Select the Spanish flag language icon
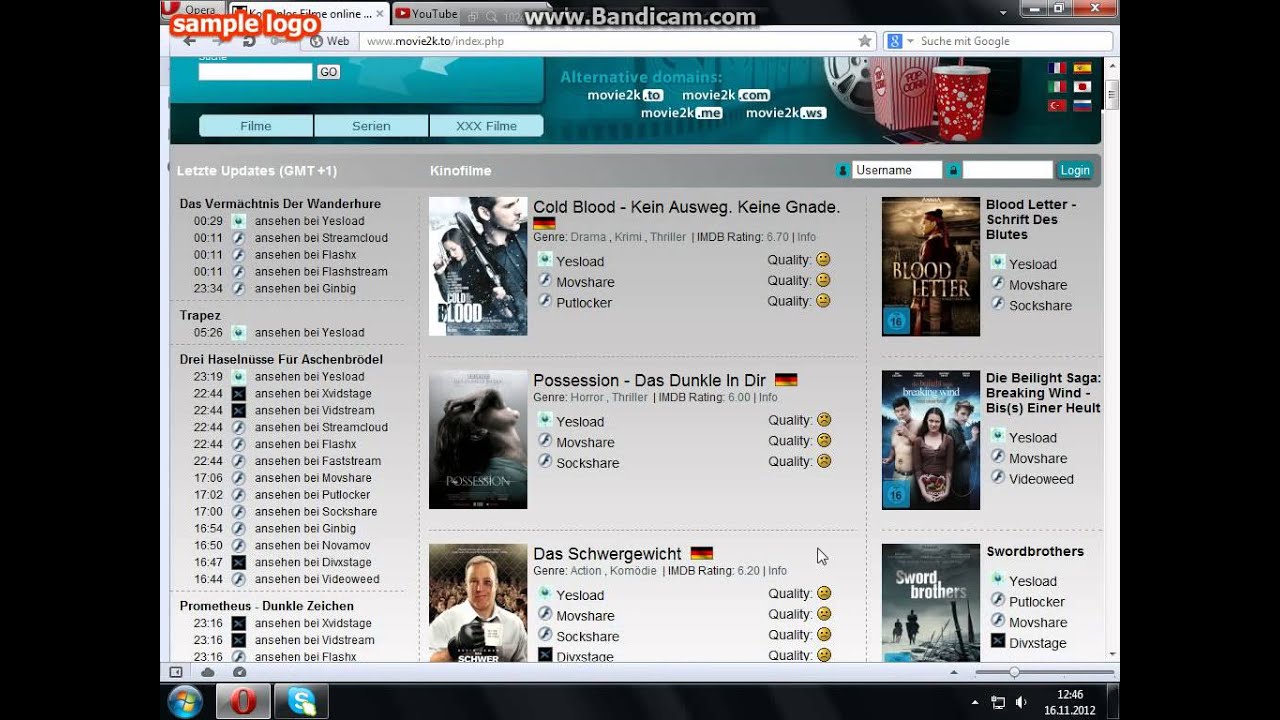 tap(1082, 68)
